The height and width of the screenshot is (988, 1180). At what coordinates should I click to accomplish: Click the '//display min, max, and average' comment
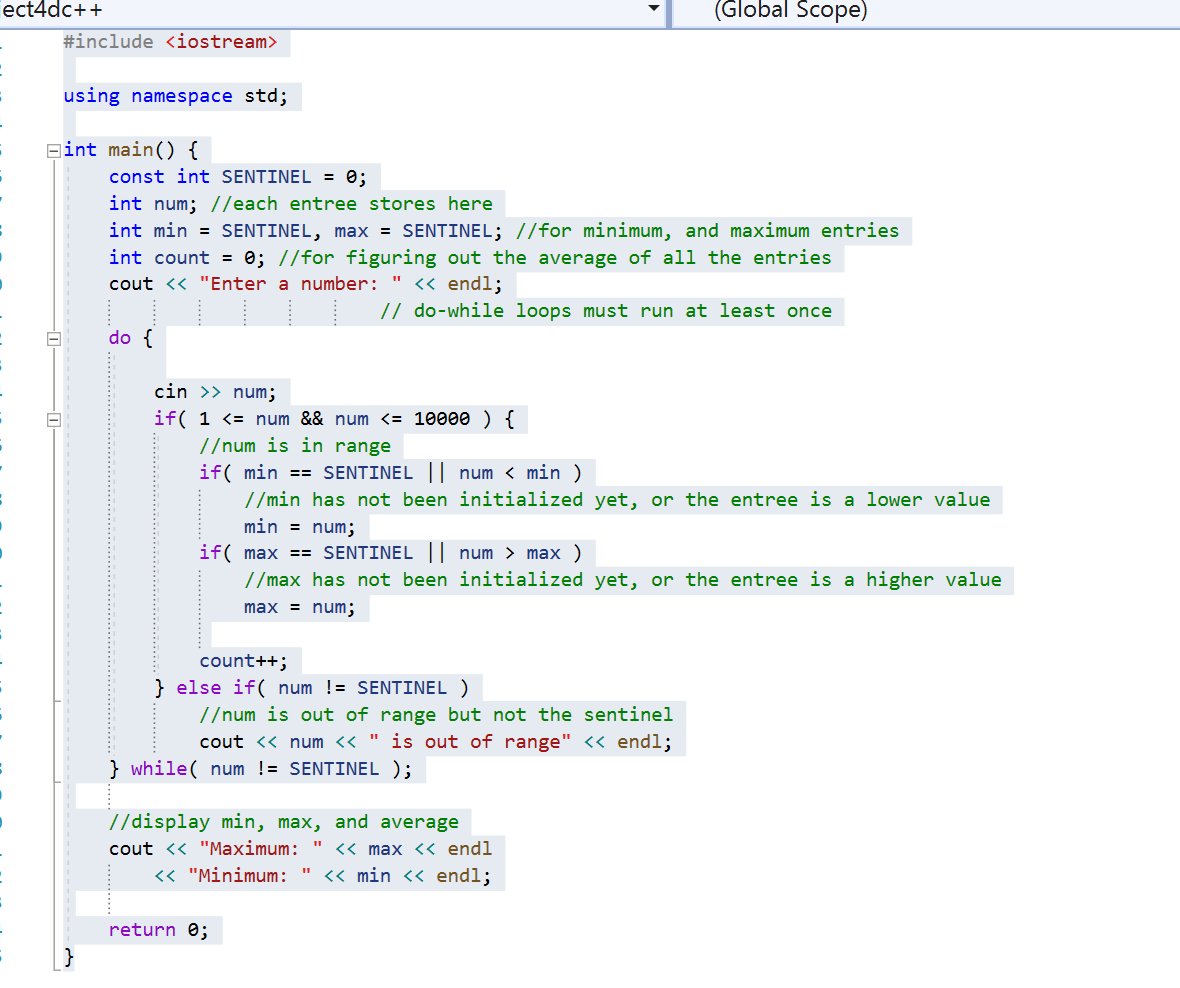(x=284, y=822)
